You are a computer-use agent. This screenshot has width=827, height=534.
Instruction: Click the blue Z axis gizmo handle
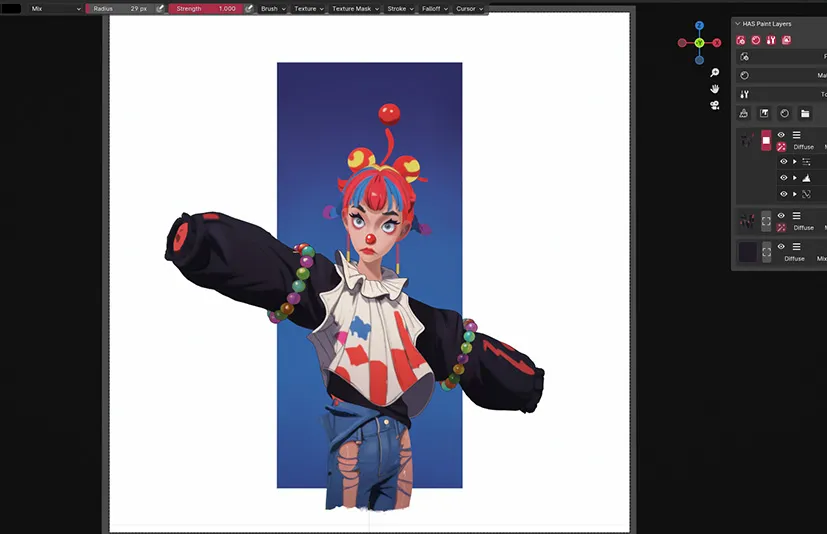(x=700, y=26)
